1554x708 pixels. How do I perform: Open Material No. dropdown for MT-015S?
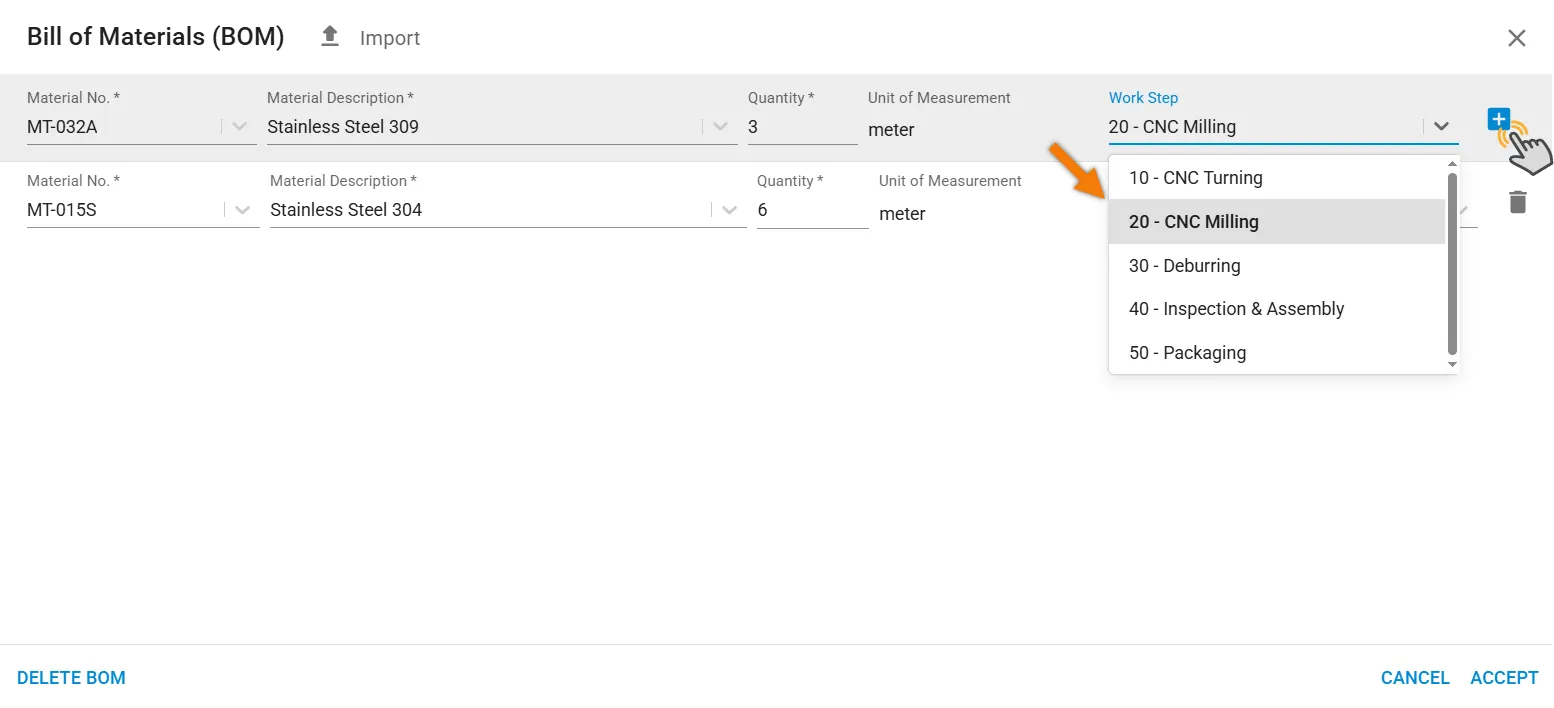[x=242, y=210]
